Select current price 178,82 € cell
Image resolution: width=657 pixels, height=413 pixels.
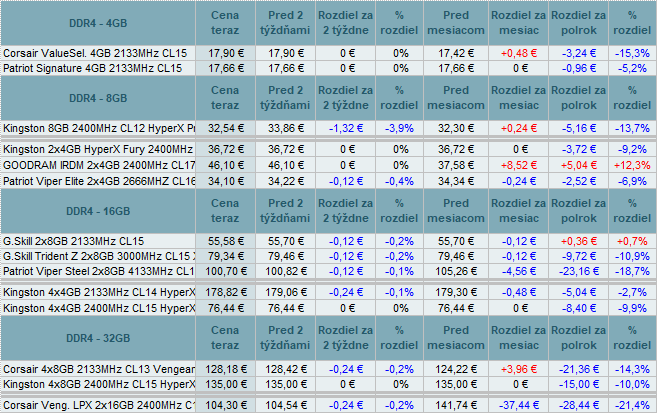[x=225, y=292]
